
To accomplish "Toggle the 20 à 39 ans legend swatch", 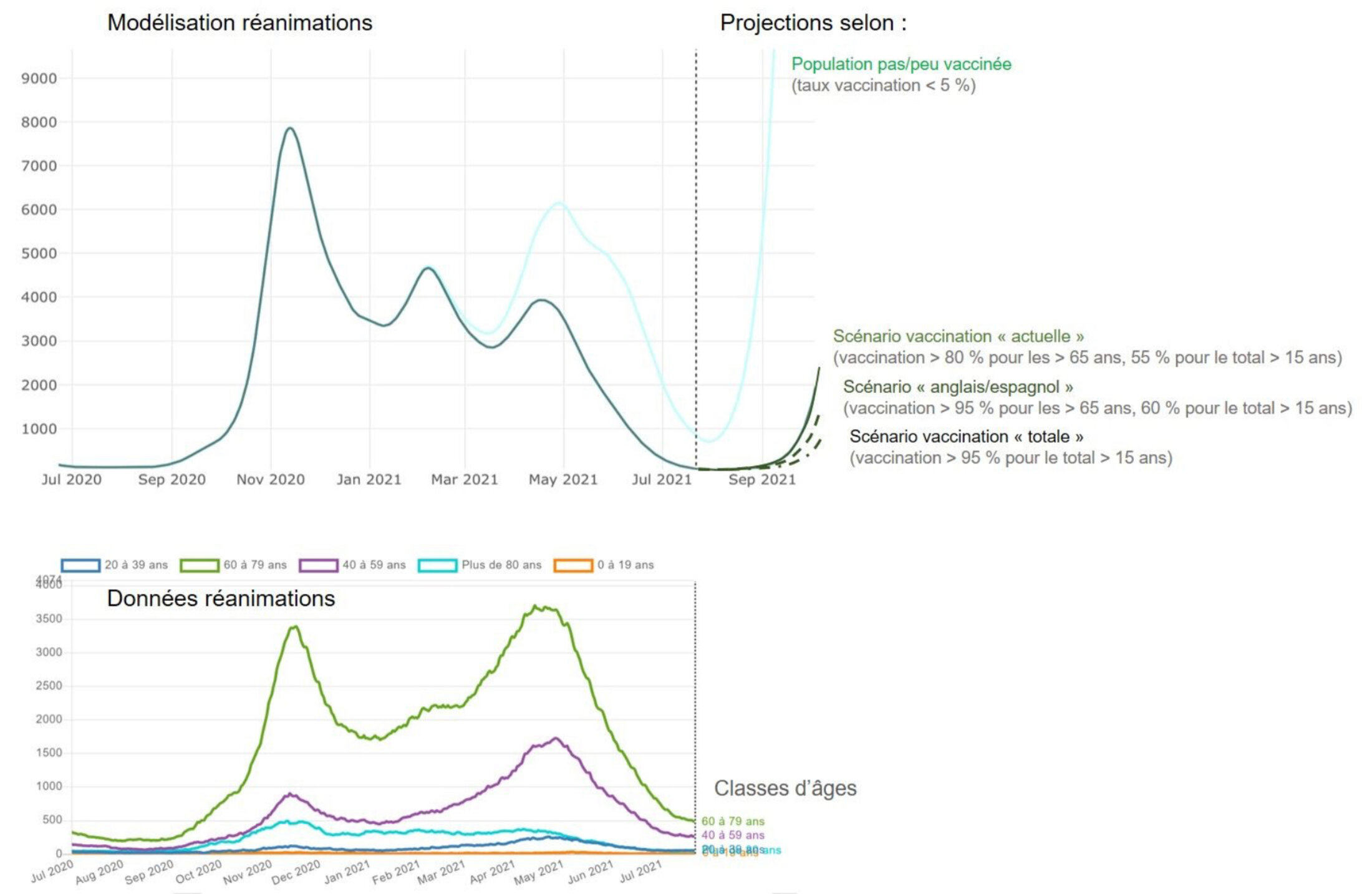I will pos(80,565).
